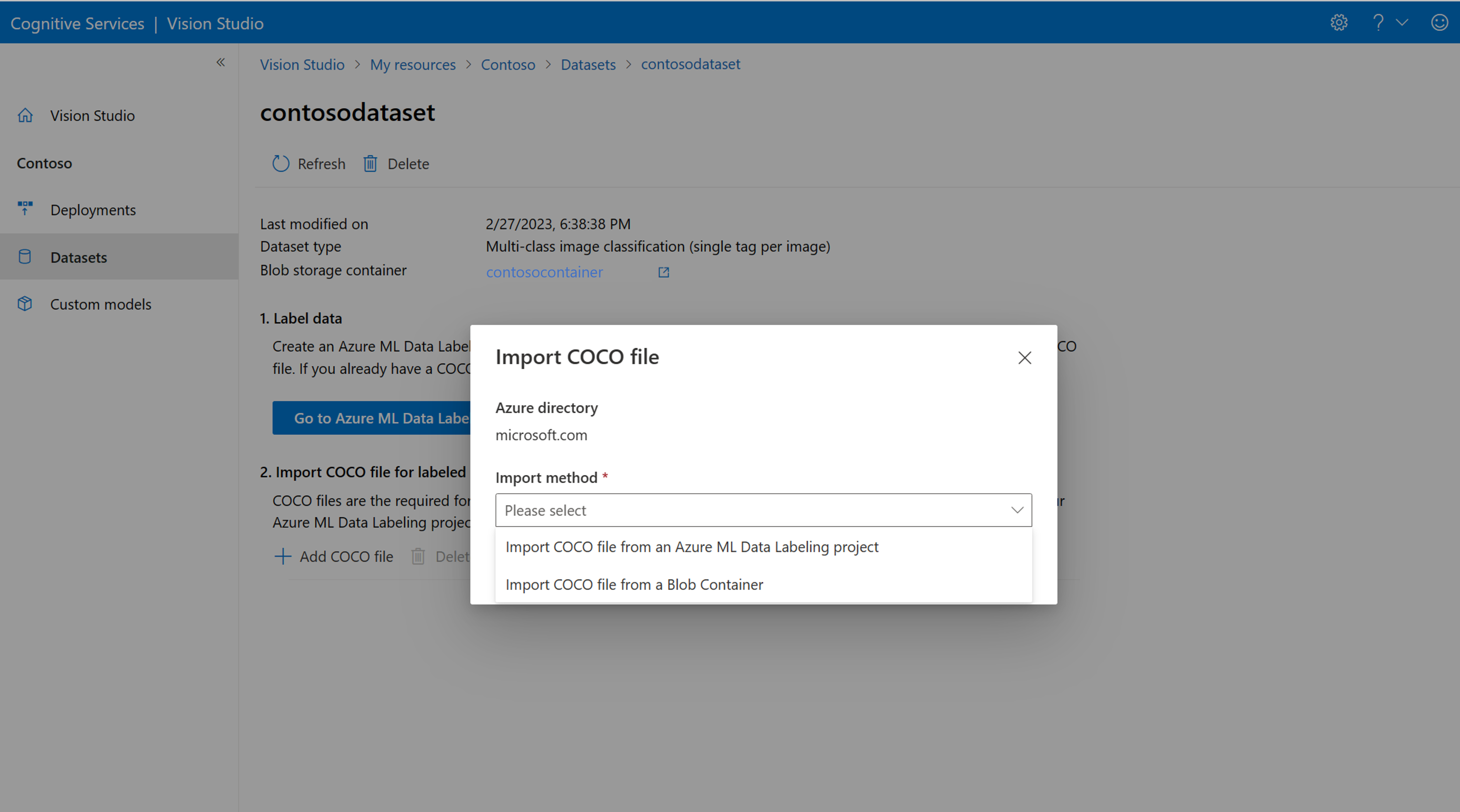This screenshot has height=812, width=1460.
Task: Click the Datasets sidebar icon
Action: (x=25, y=257)
